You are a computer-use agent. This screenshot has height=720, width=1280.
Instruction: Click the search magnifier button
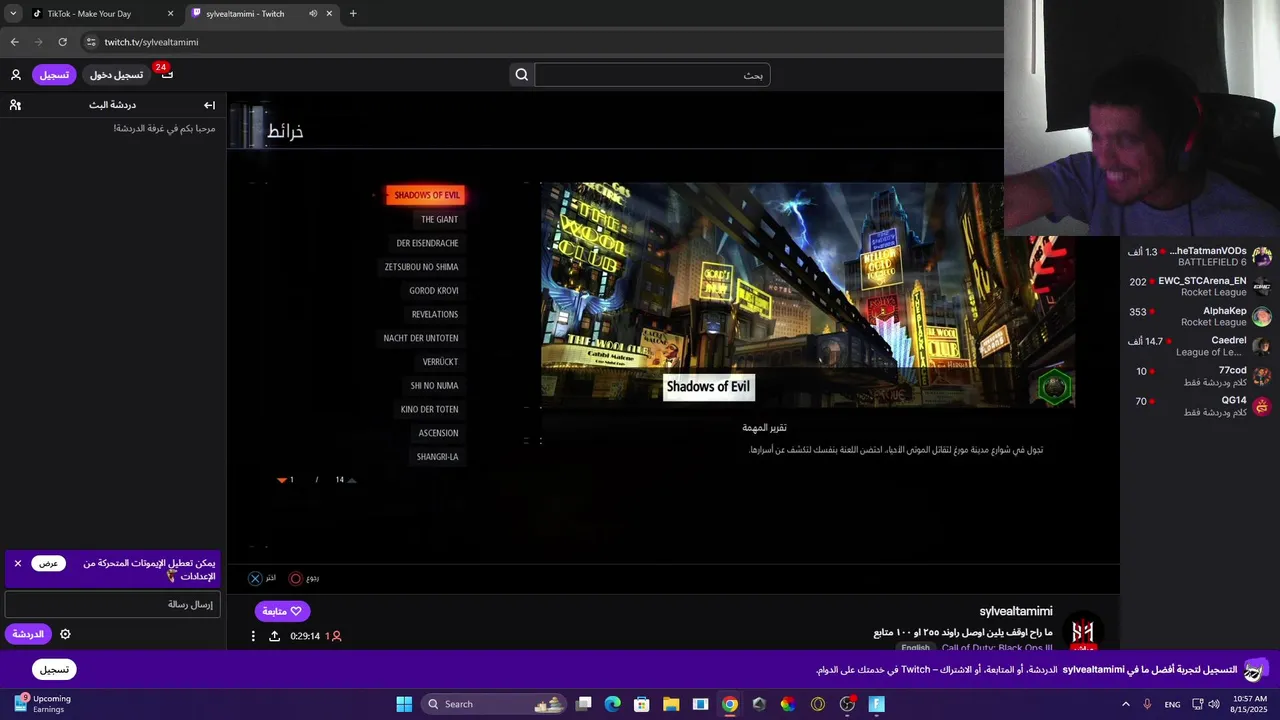(521, 75)
